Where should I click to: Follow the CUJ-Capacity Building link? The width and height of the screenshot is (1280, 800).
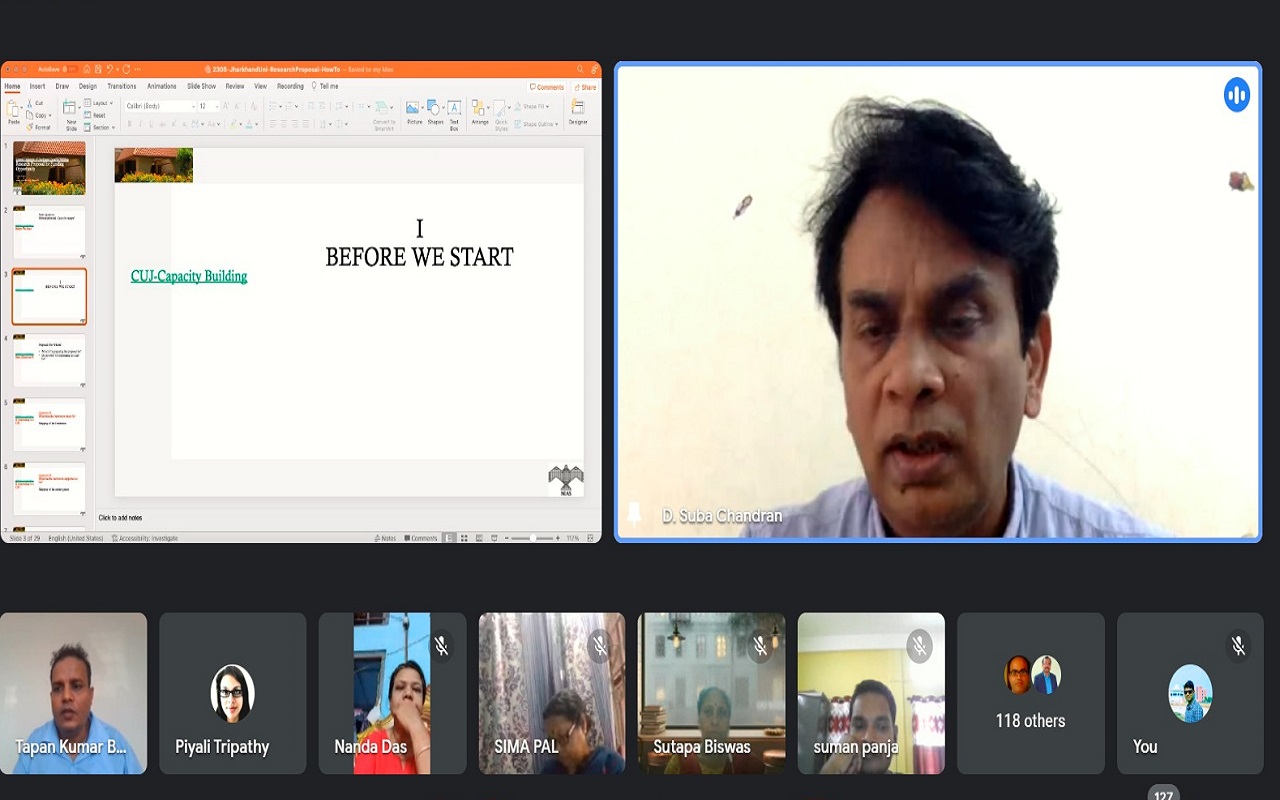point(189,277)
